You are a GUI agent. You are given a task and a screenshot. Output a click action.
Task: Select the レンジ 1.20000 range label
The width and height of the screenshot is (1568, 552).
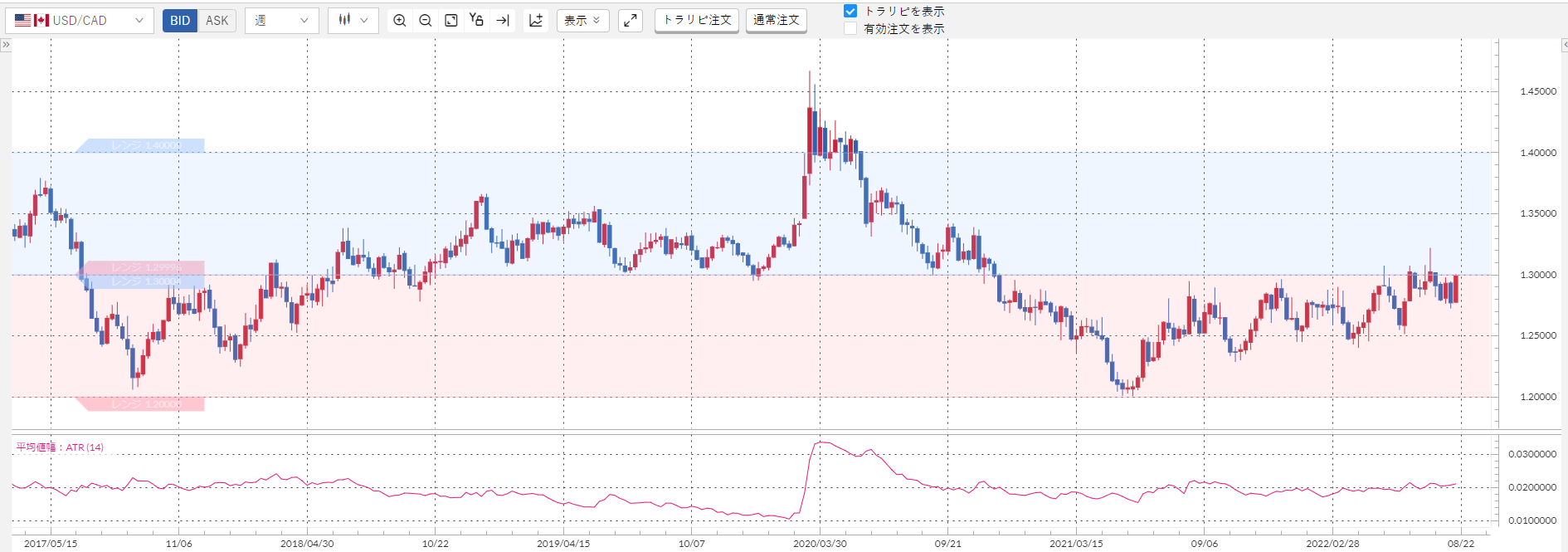[140, 404]
